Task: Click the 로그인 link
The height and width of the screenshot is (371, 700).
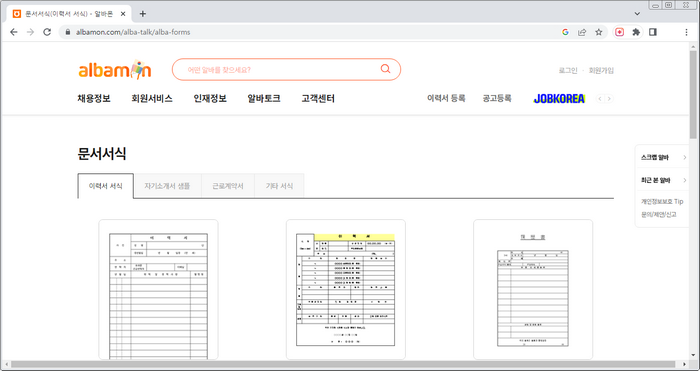Action: point(568,71)
